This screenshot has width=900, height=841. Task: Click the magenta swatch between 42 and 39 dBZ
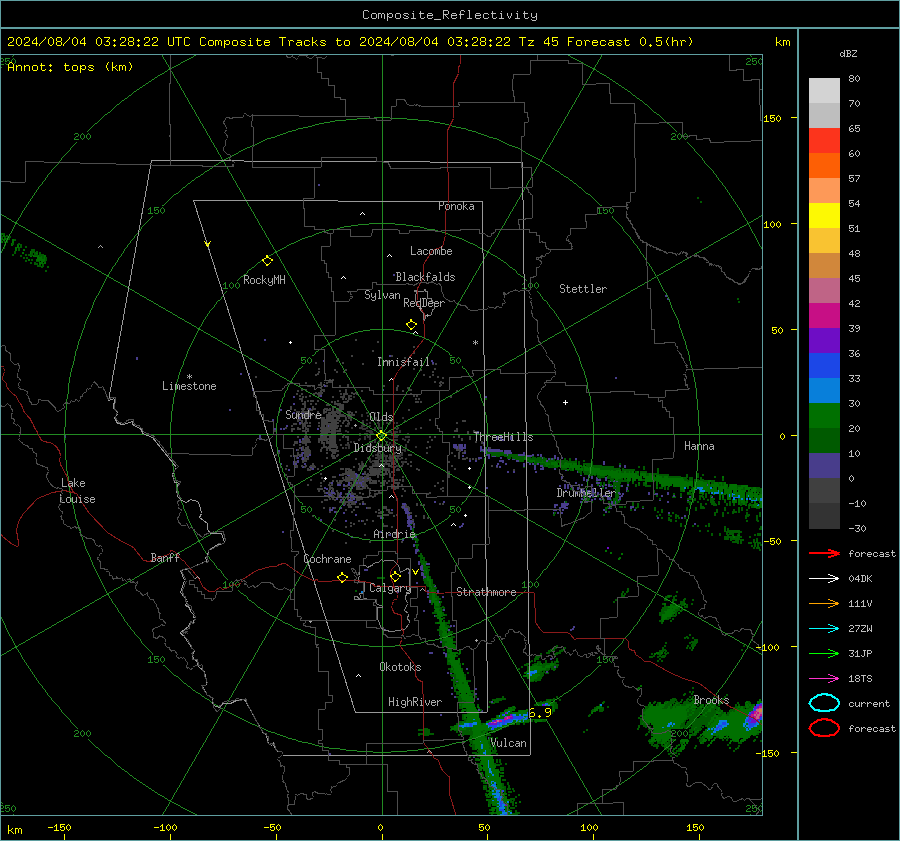pyautogui.click(x=824, y=316)
